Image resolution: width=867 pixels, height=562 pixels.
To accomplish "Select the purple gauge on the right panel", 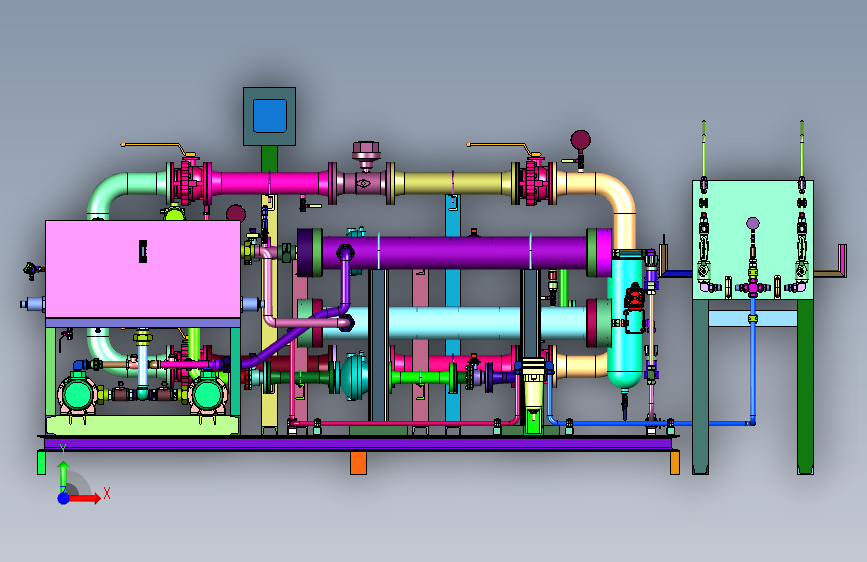I will 753,223.
